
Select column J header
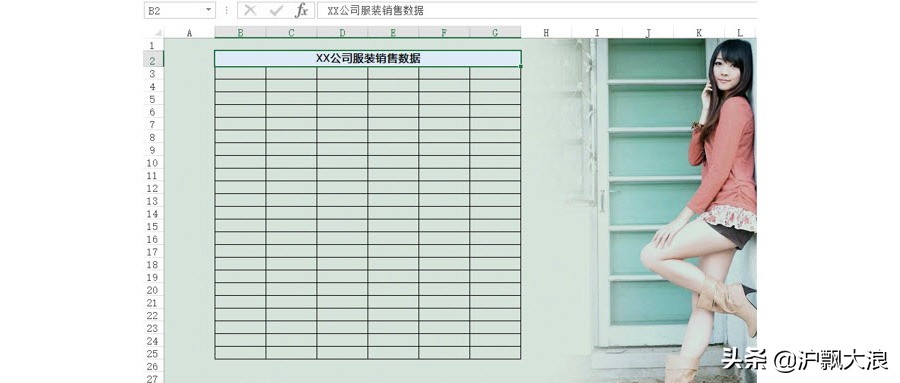648,33
